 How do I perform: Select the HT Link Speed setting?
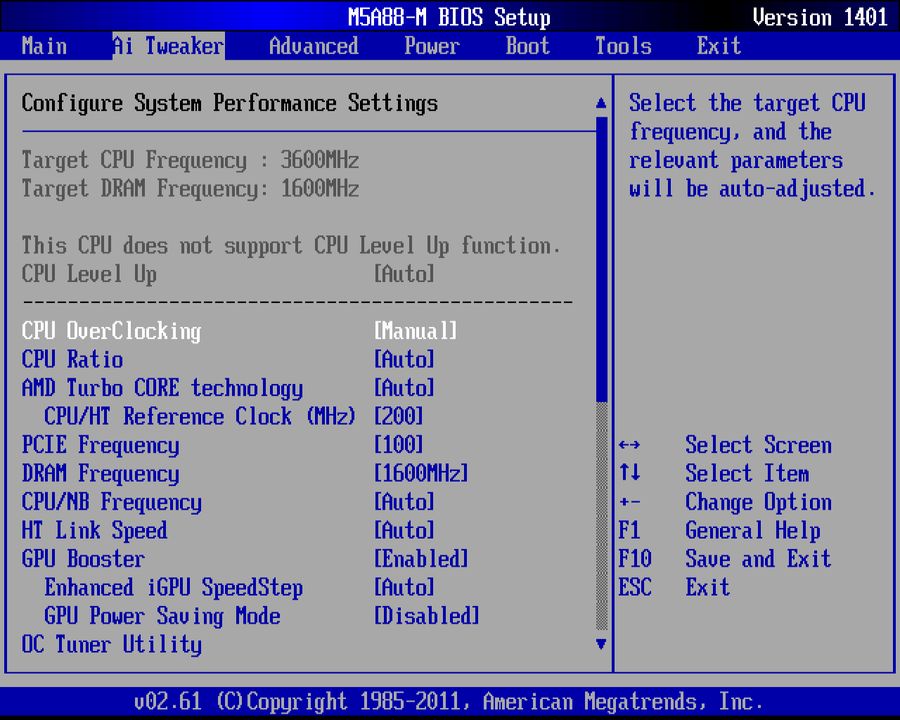click(95, 531)
